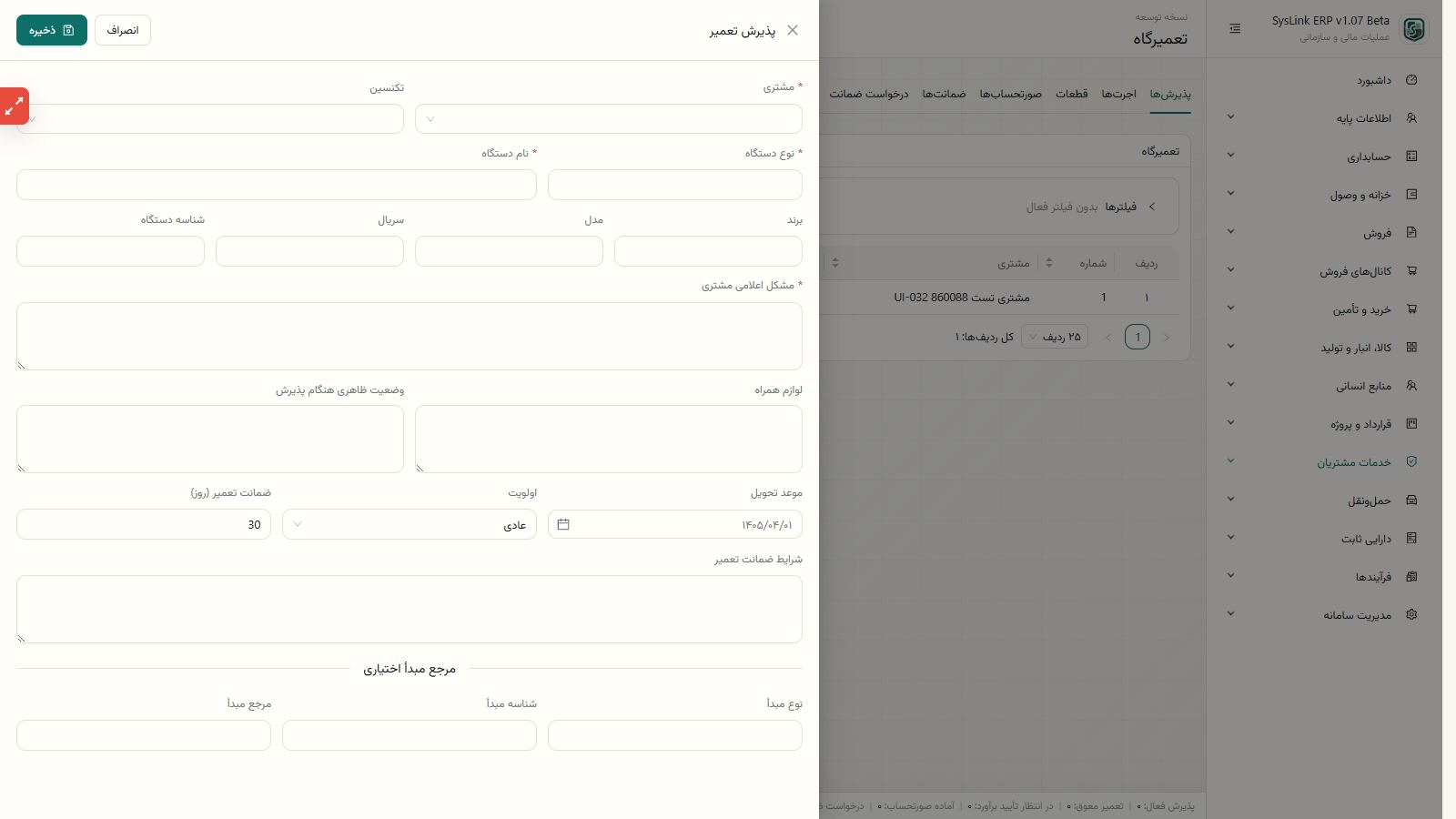Viewport: 1456px width, 819px height.
Task: Click the SysLink ERP logo icon
Action: click(1413, 29)
